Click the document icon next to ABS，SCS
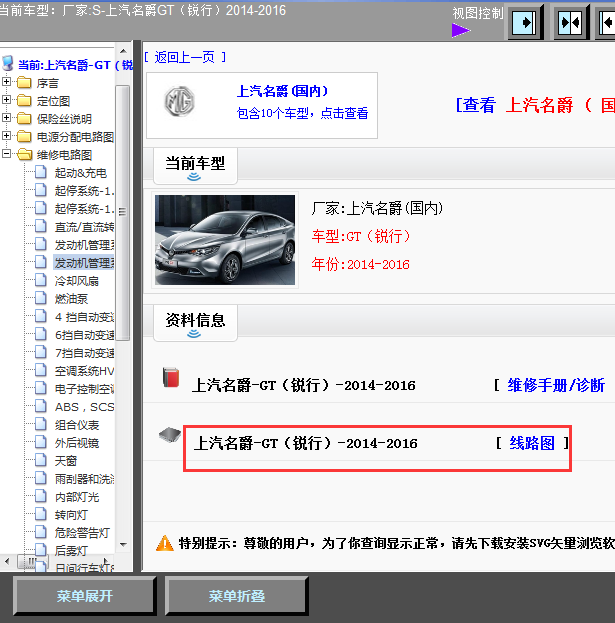 (x=40, y=406)
